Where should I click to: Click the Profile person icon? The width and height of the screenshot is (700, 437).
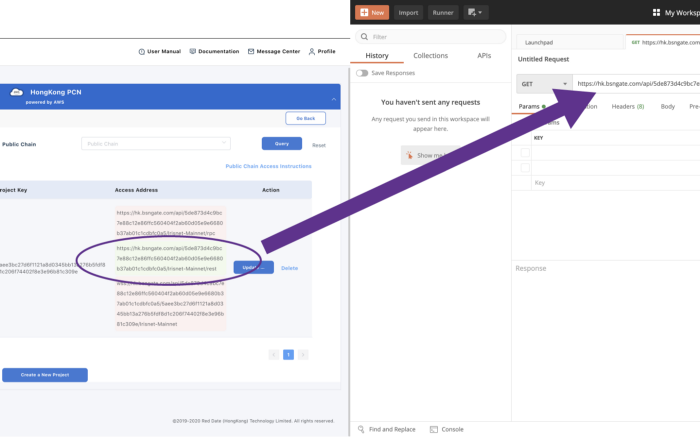[312, 51]
